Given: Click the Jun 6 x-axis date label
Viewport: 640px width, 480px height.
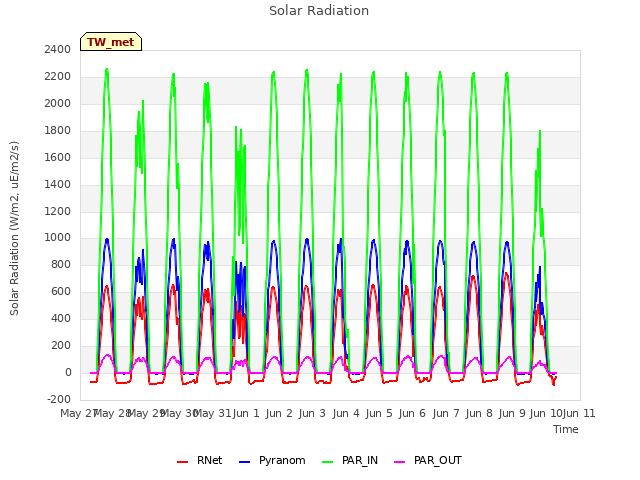Looking at the screenshot, I should coord(412,413).
